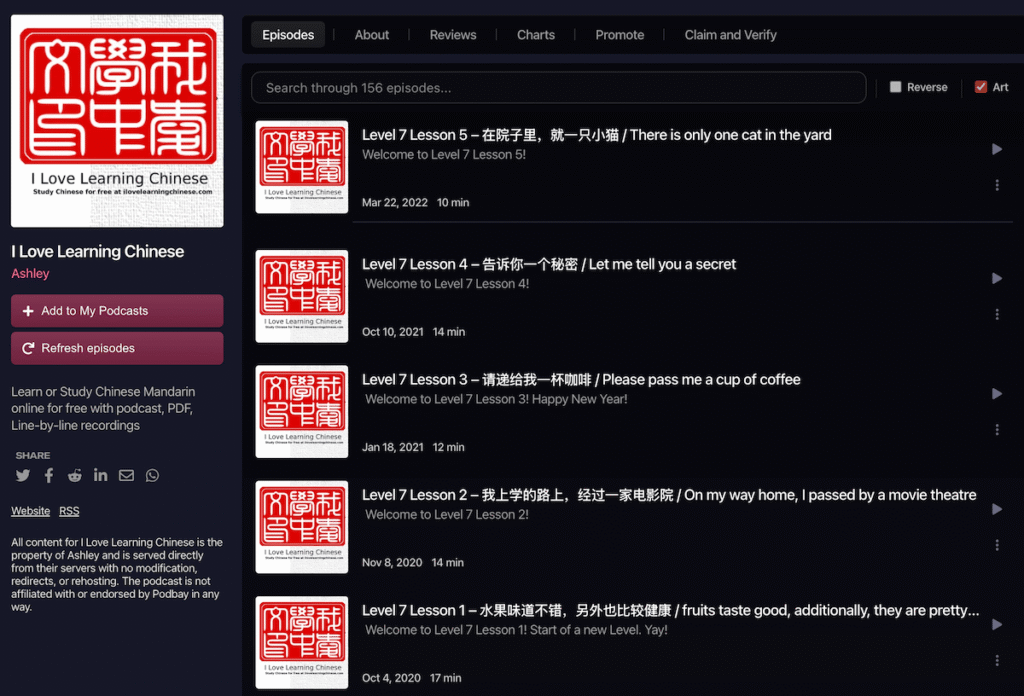The width and height of the screenshot is (1024, 696).
Task: Open the About tab
Action: point(372,35)
